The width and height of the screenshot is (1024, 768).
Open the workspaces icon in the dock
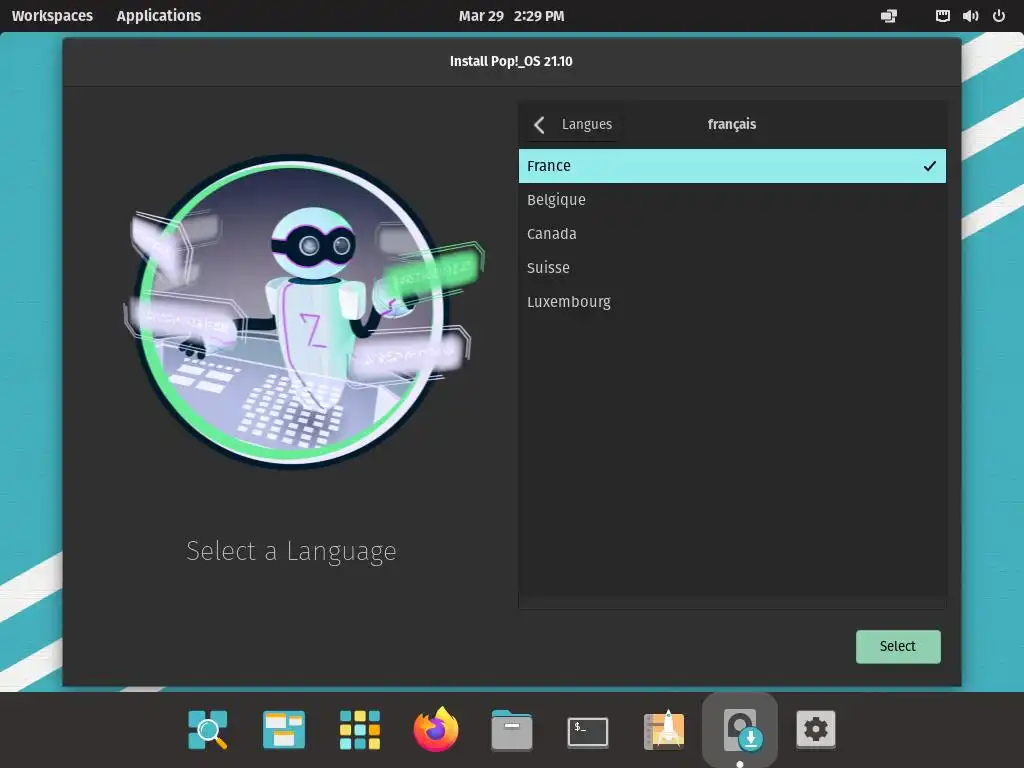point(284,729)
